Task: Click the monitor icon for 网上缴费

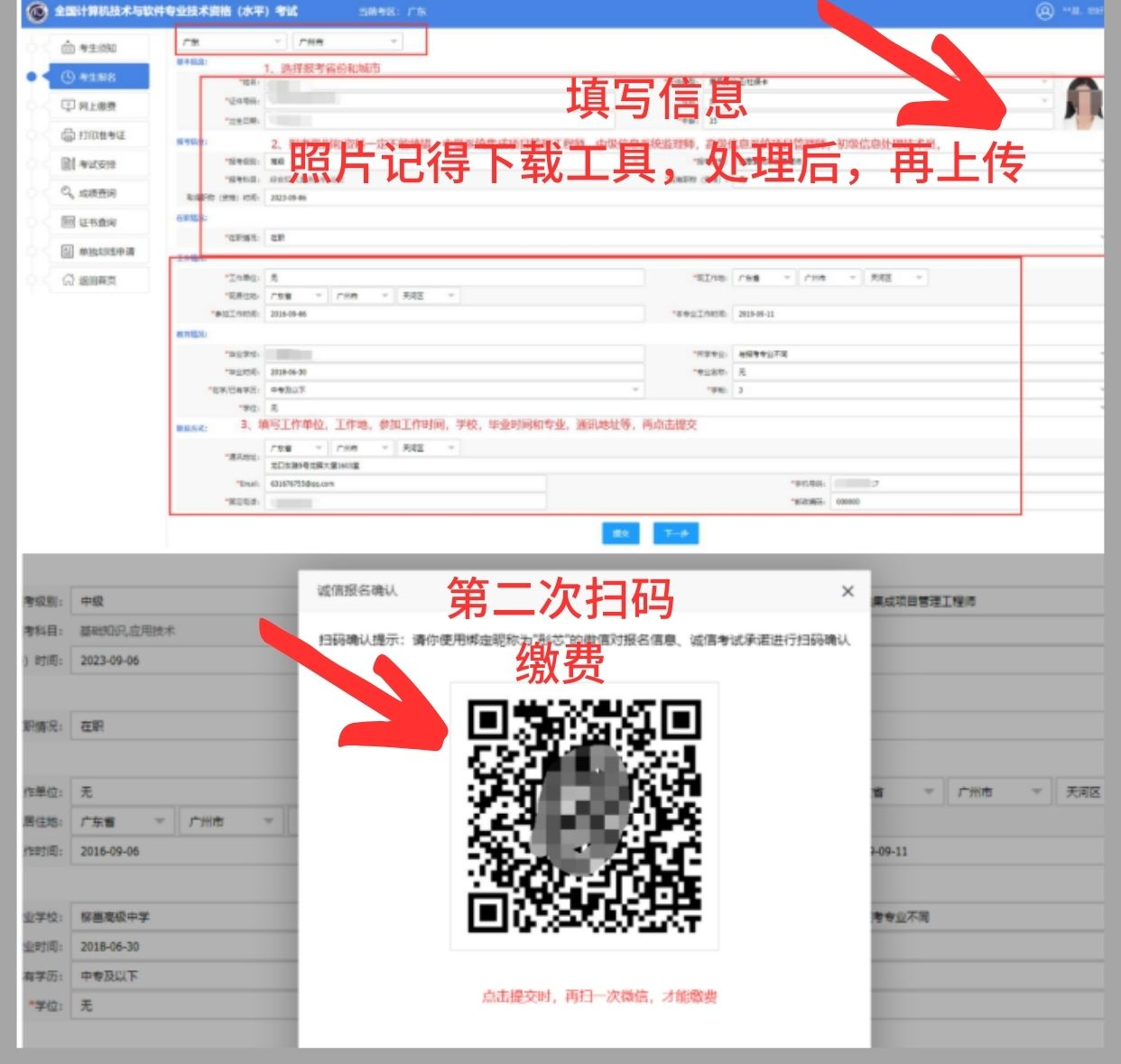Action: click(68, 106)
